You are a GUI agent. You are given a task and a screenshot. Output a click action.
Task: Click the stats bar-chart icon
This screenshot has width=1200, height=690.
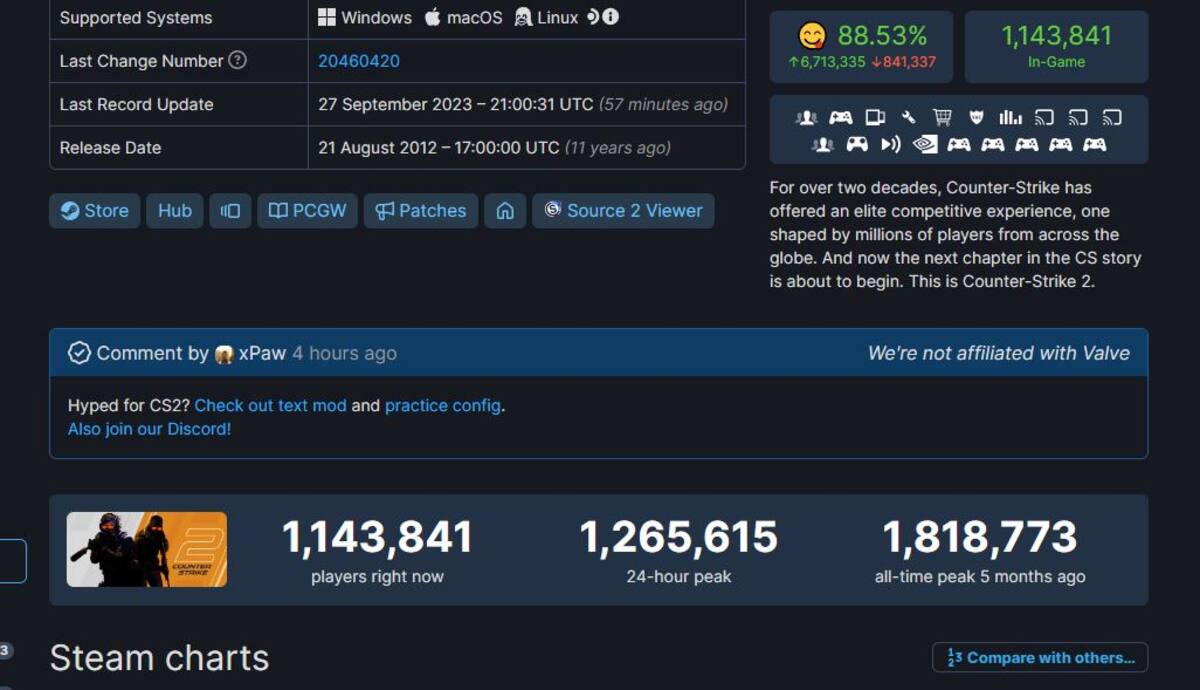click(1011, 118)
